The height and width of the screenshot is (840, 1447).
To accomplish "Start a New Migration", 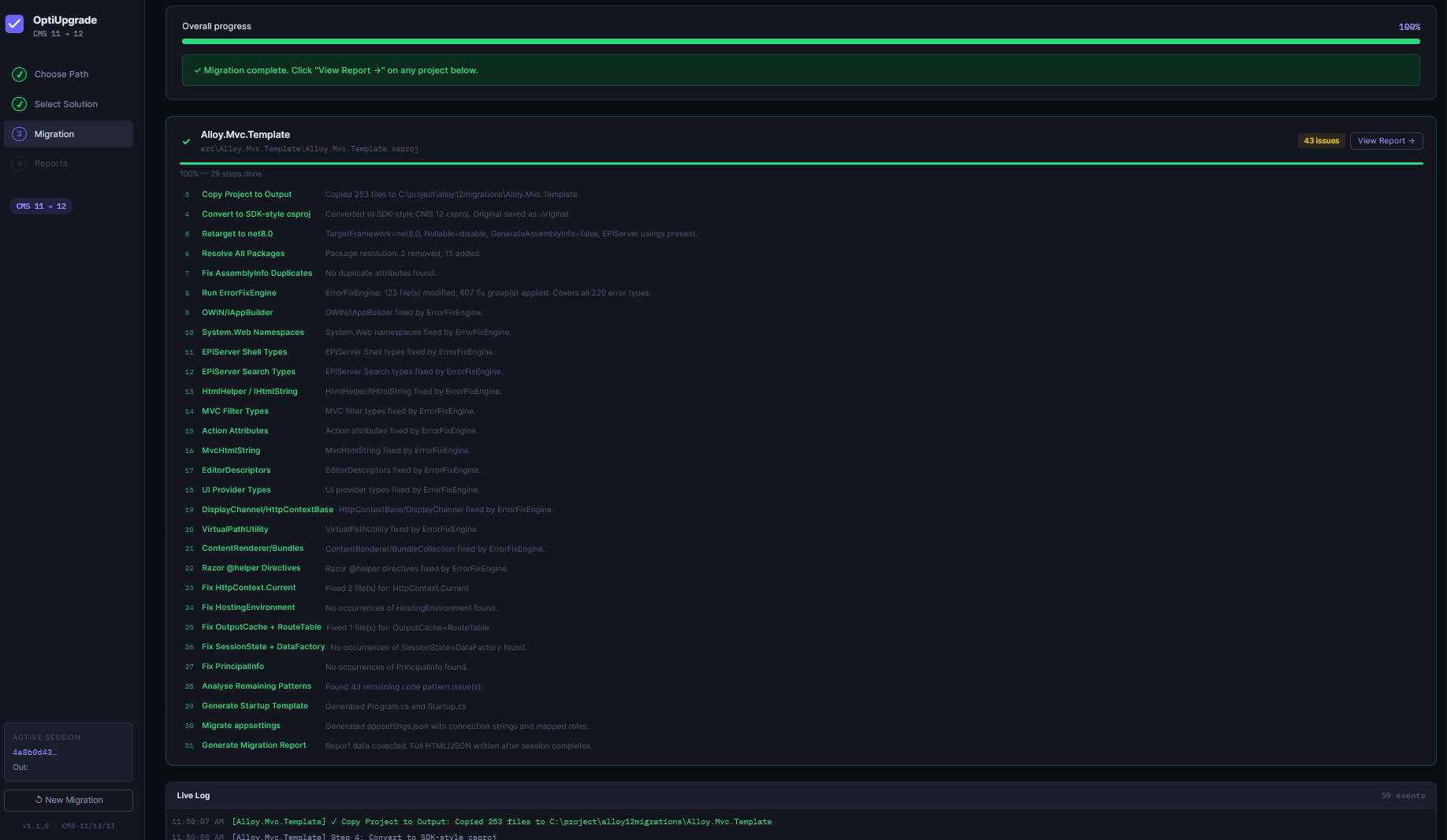I will pyautogui.click(x=68, y=800).
